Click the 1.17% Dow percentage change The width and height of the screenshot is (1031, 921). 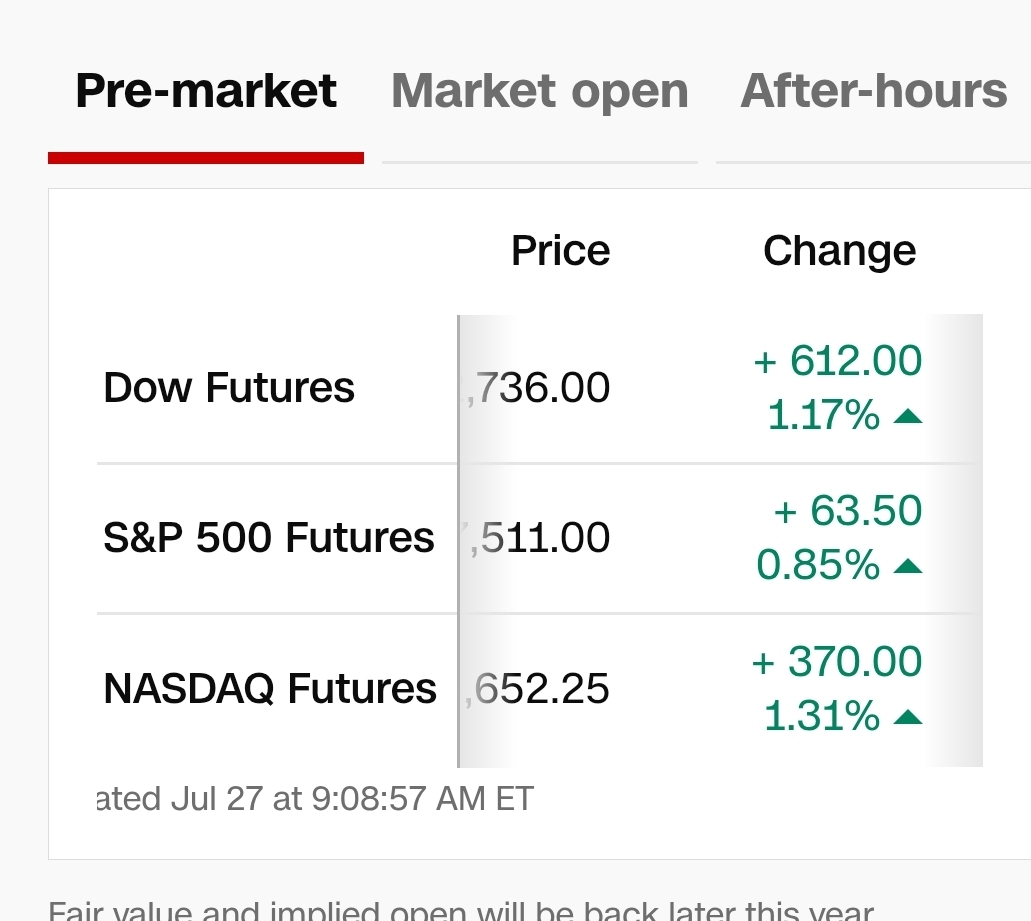[823, 415]
